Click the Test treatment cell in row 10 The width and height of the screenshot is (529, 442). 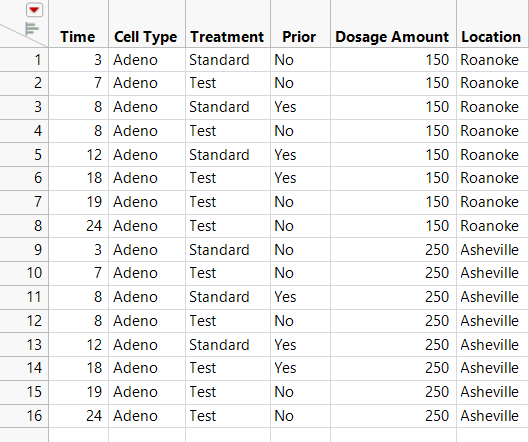[228, 273]
